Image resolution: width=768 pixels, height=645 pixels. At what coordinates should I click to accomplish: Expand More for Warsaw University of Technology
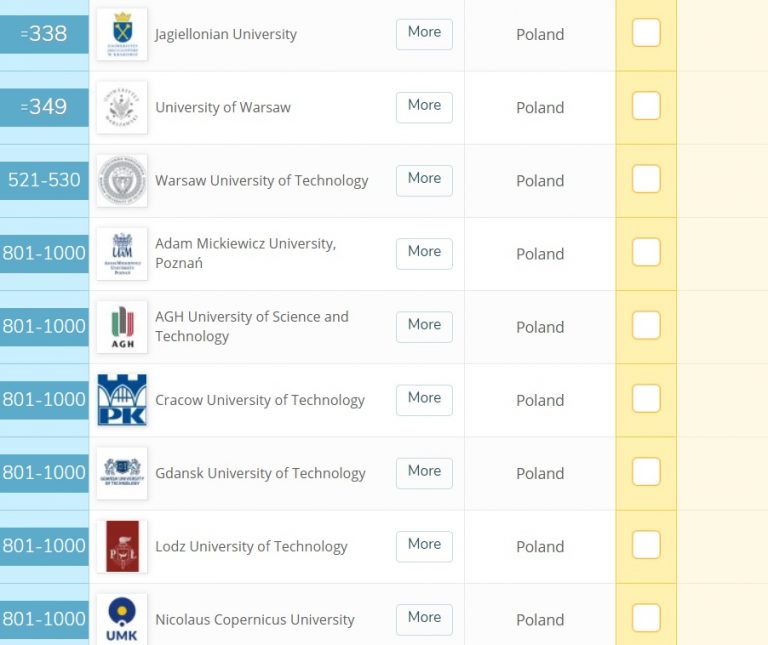coord(424,180)
